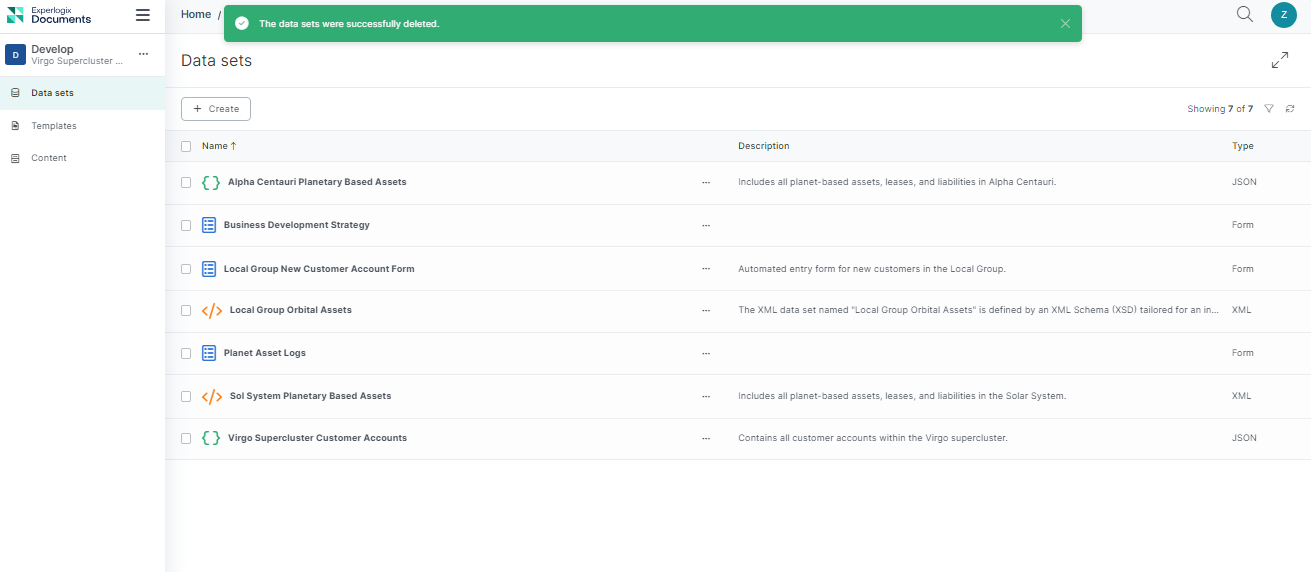Open the ellipsis menu for Sol System row

pyautogui.click(x=706, y=397)
